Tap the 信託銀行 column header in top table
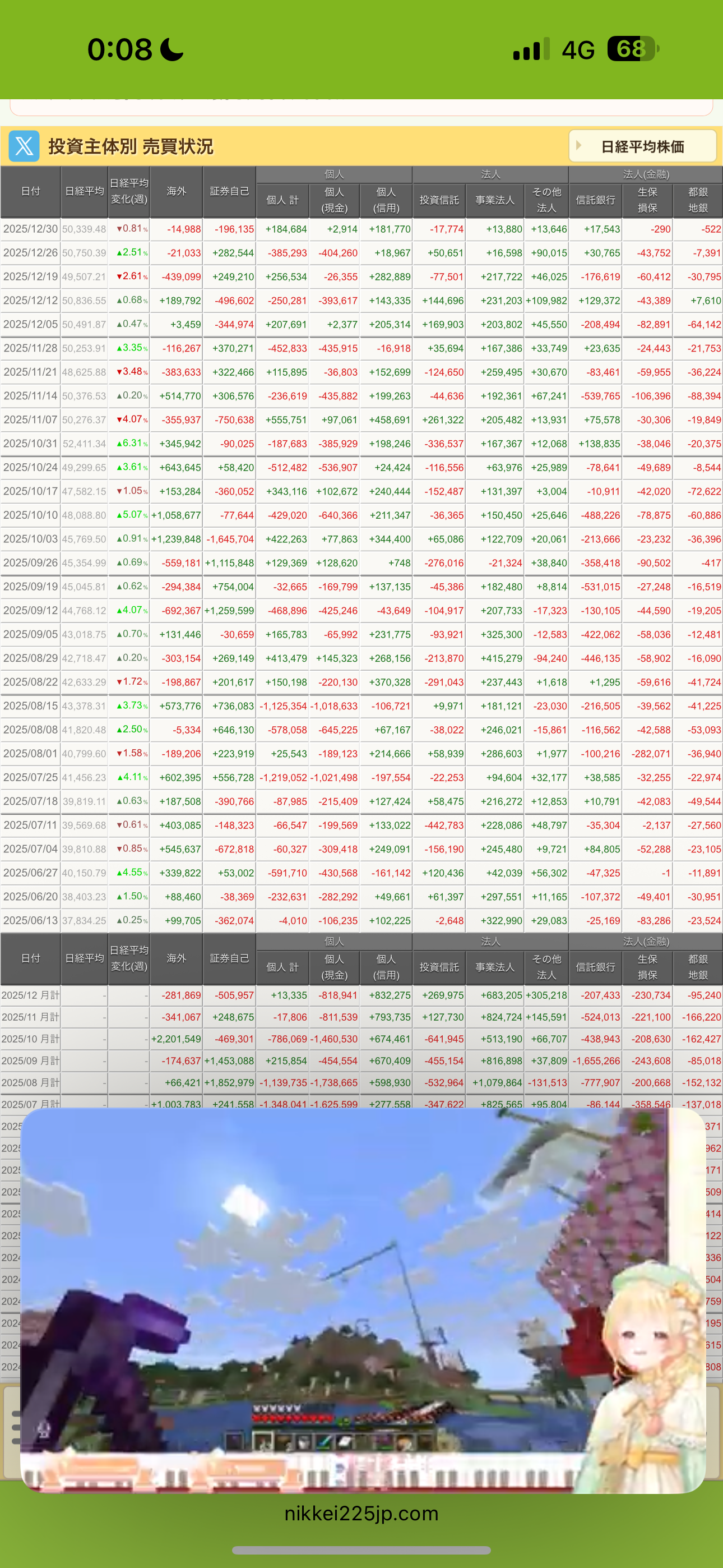This screenshot has height=1568, width=723. [x=595, y=200]
